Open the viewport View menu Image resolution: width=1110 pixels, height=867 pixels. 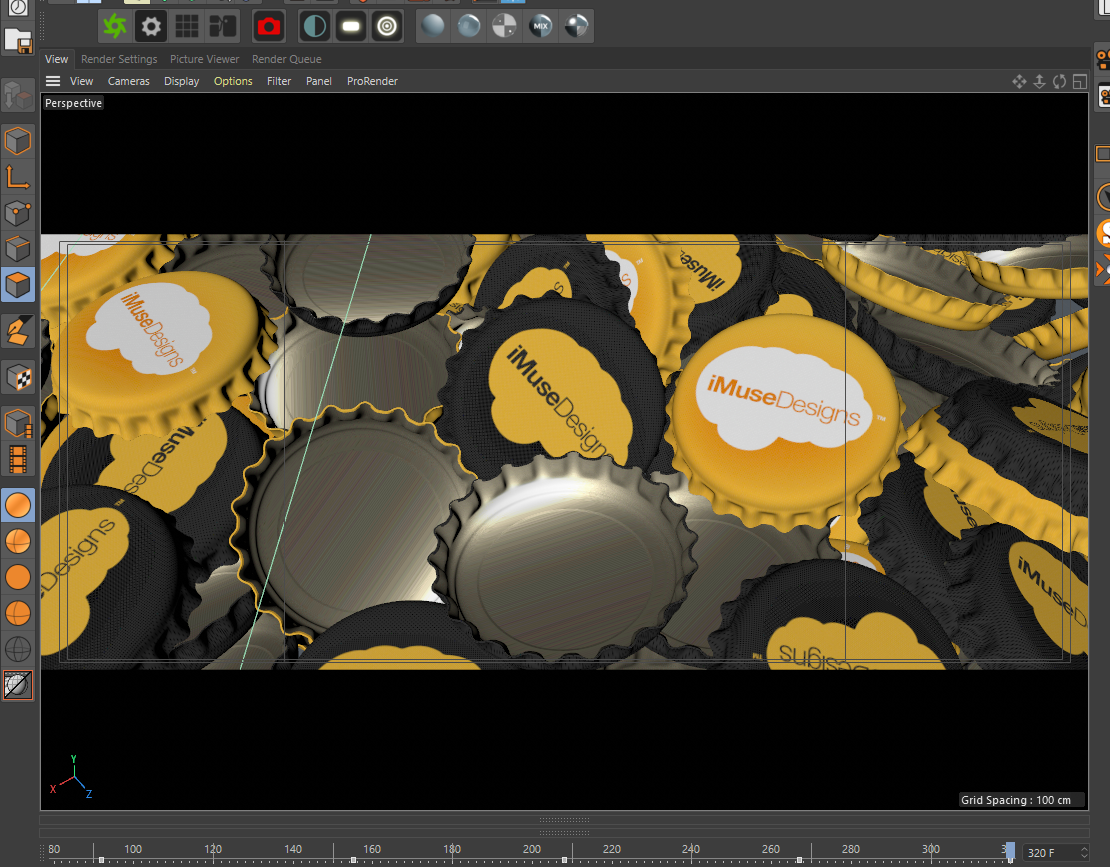[81, 81]
